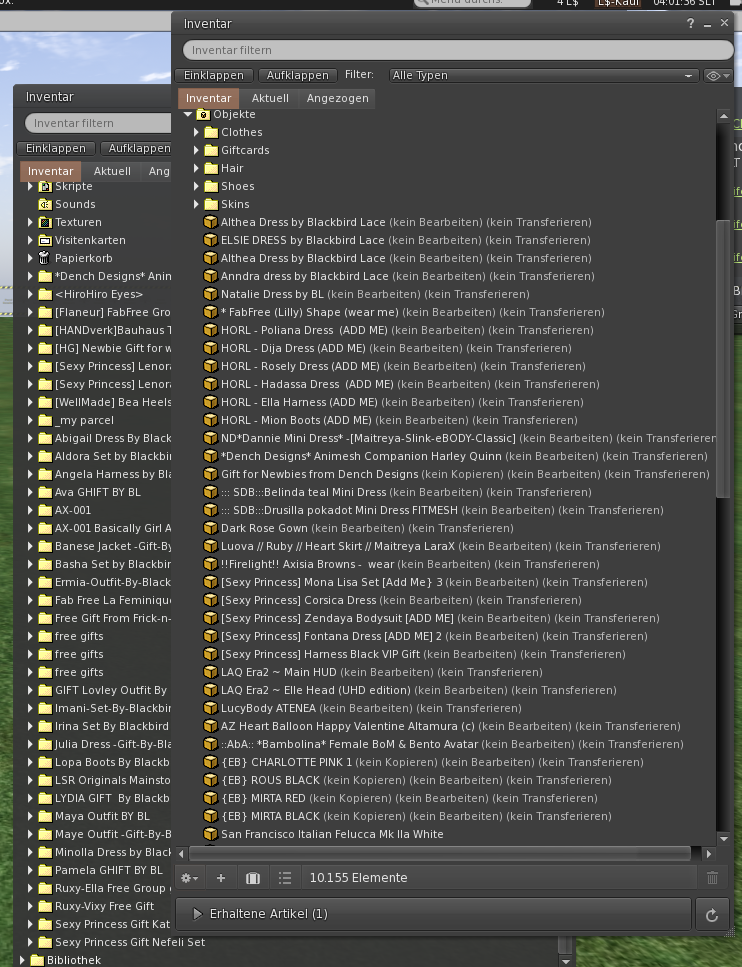Click the Inventar filtern field in left window
This screenshot has width=742, height=967.
click(99, 123)
